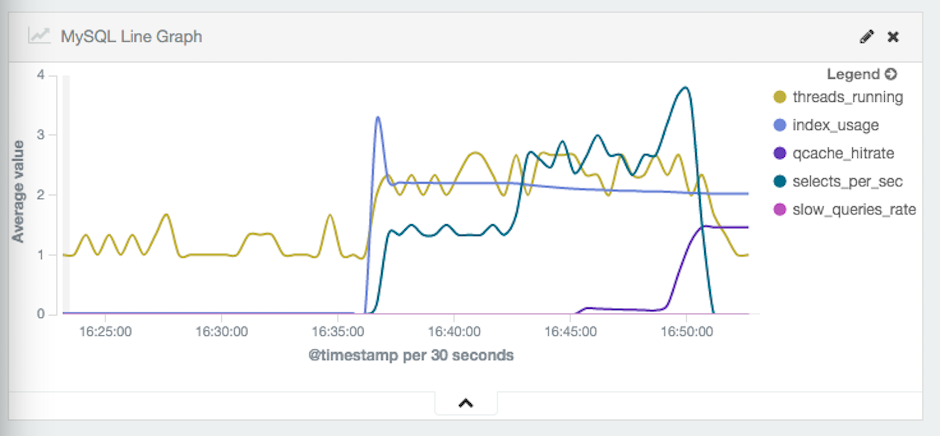Screen dimensions: 940x436
Task: Select the selects_per_sec teal color dot
Action: (780, 182)
